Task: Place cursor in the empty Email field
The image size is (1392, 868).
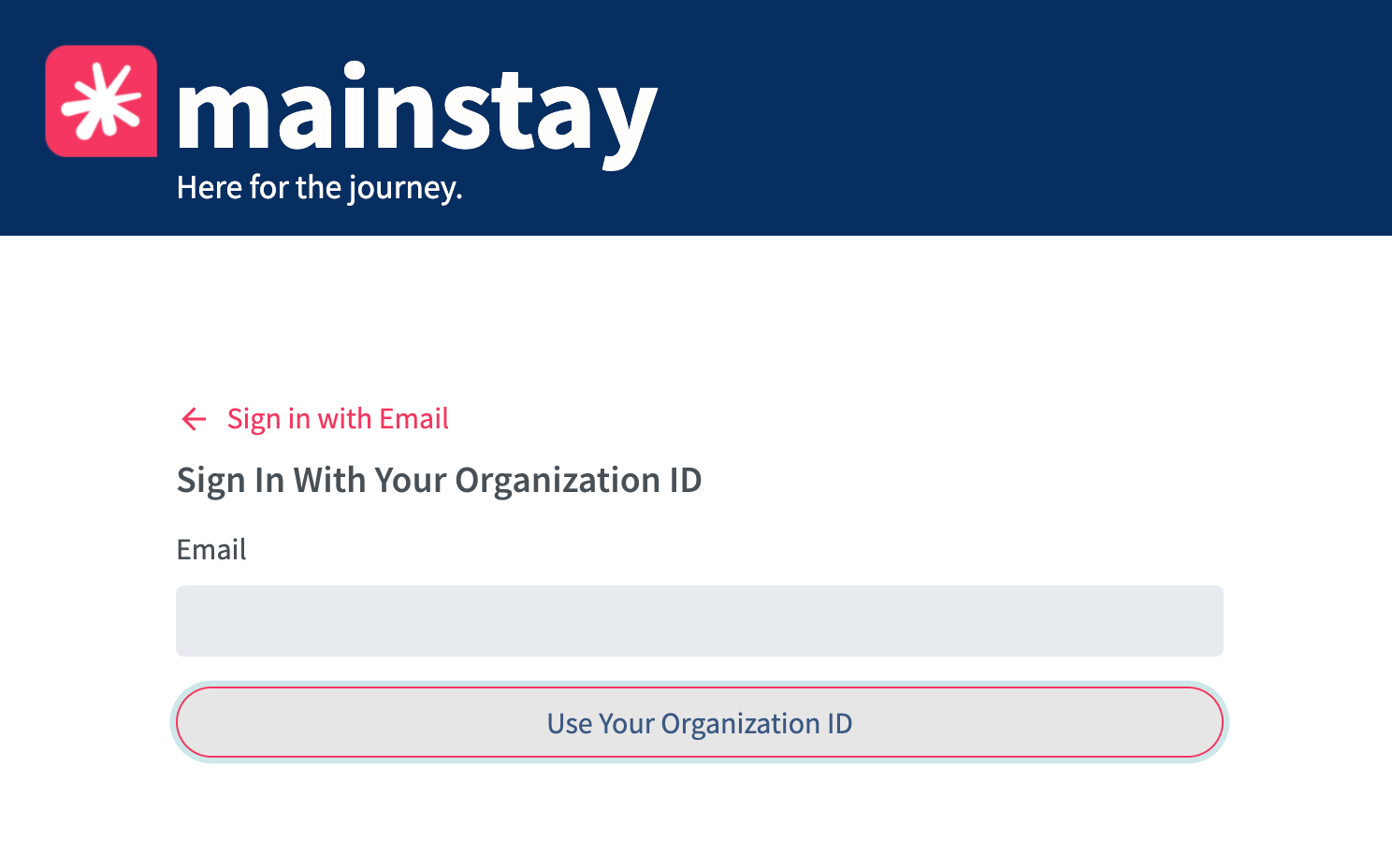Action: point(700,621)
